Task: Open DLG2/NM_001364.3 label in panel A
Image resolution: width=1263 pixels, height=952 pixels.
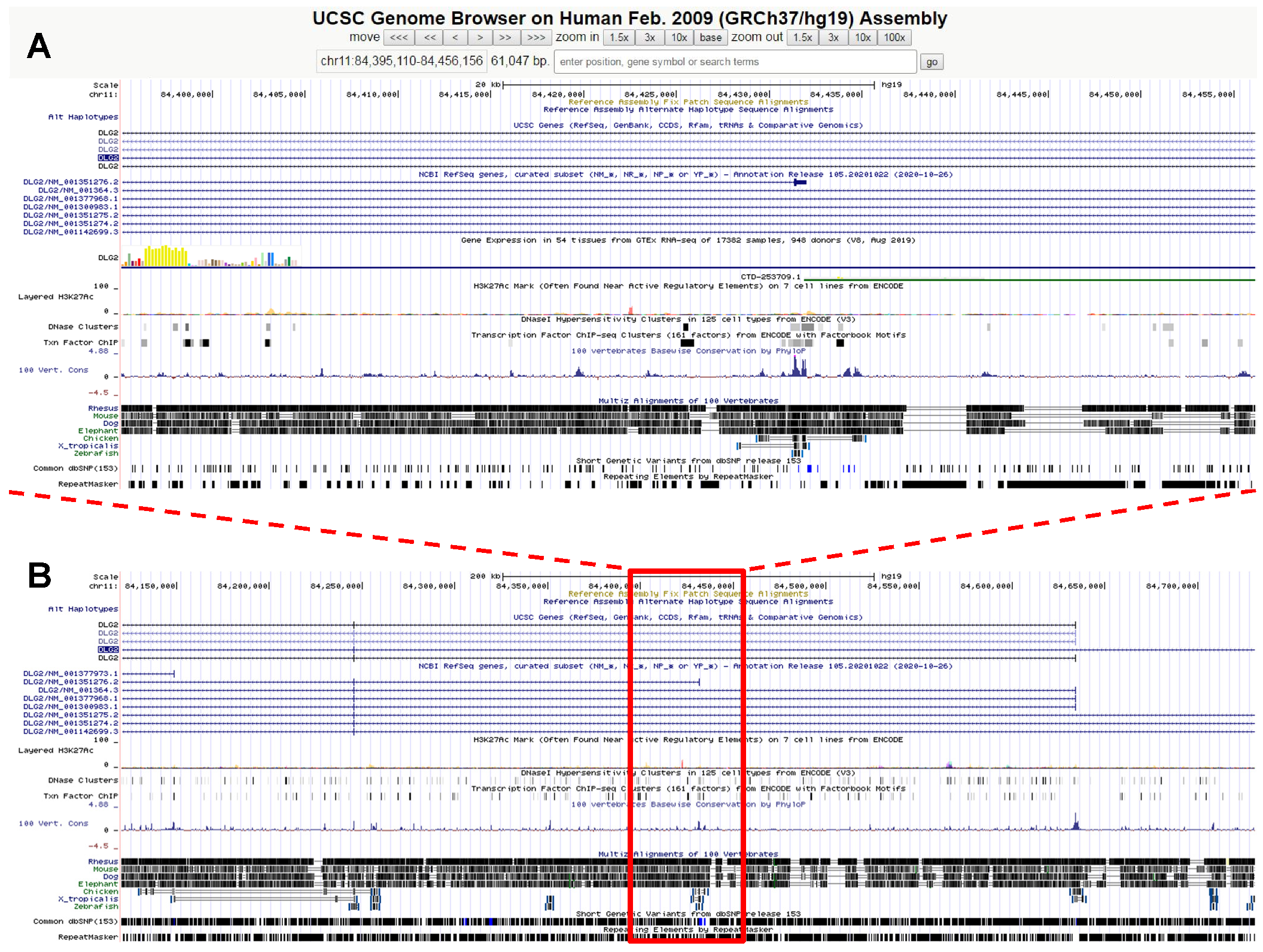Action: (x=78, y=190)
